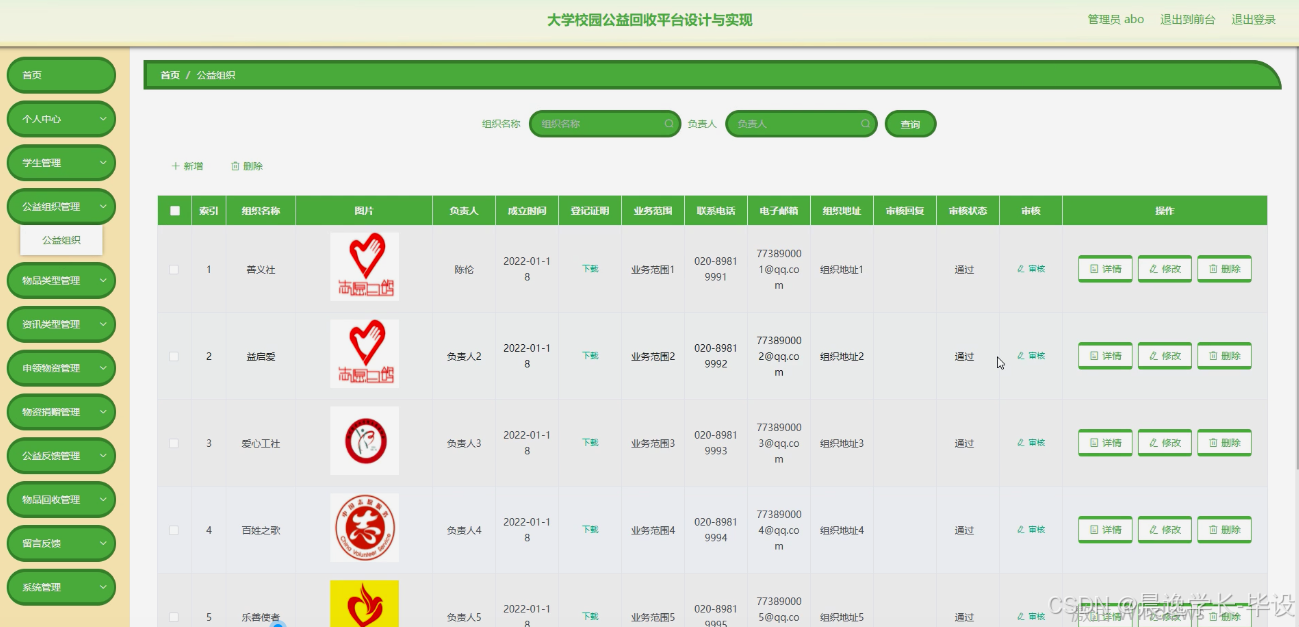Screen dimensions: 1299x627
Task: Expand the 物品类型管理 sidebar menu
Action: pyautogui.click(x=61, y=281)
